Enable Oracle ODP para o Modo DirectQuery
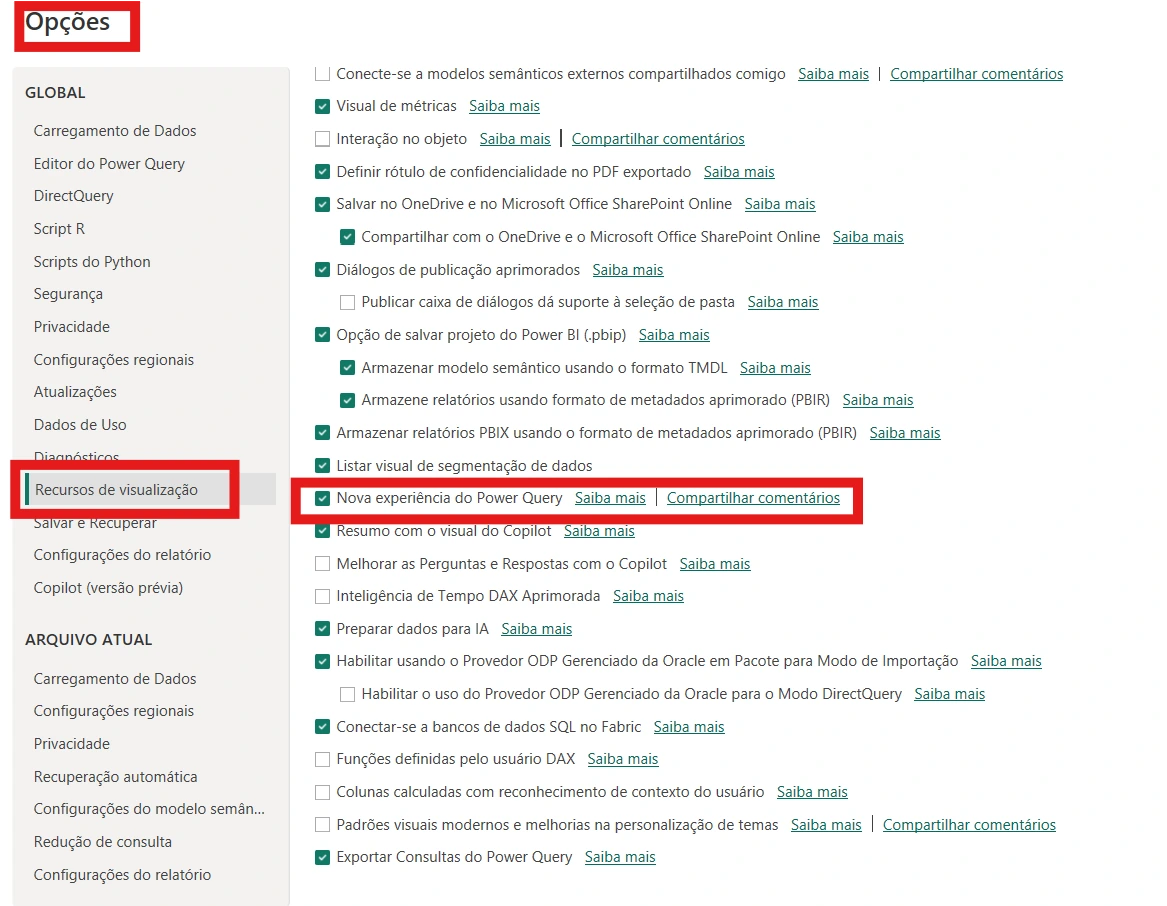Image resolution: width=1167 pixels, height=906 pixels. click(347, 694)
